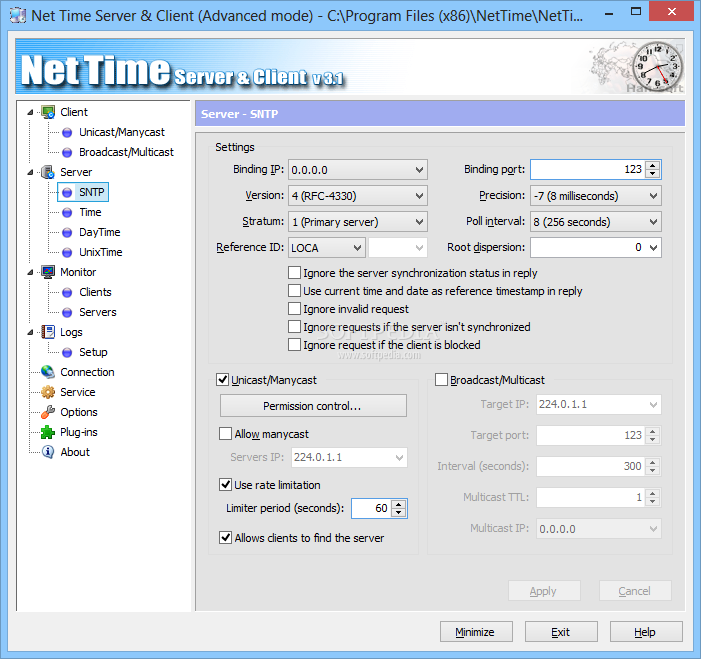Select UnixTime tree item
Image resolution: width=701 pixels, height=659 pixels.
[101, 252]
